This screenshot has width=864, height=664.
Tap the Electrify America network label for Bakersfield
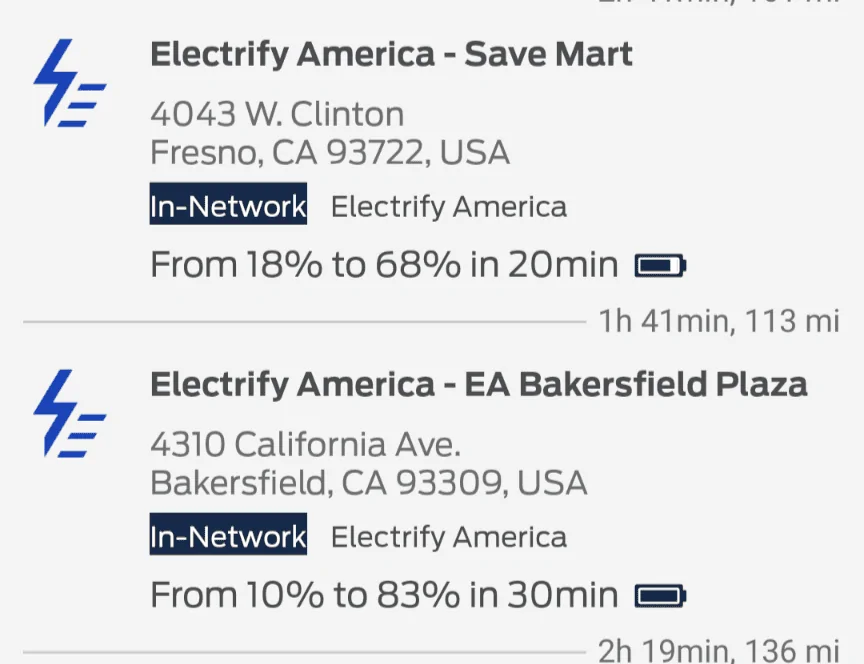(x=449, y=537)
